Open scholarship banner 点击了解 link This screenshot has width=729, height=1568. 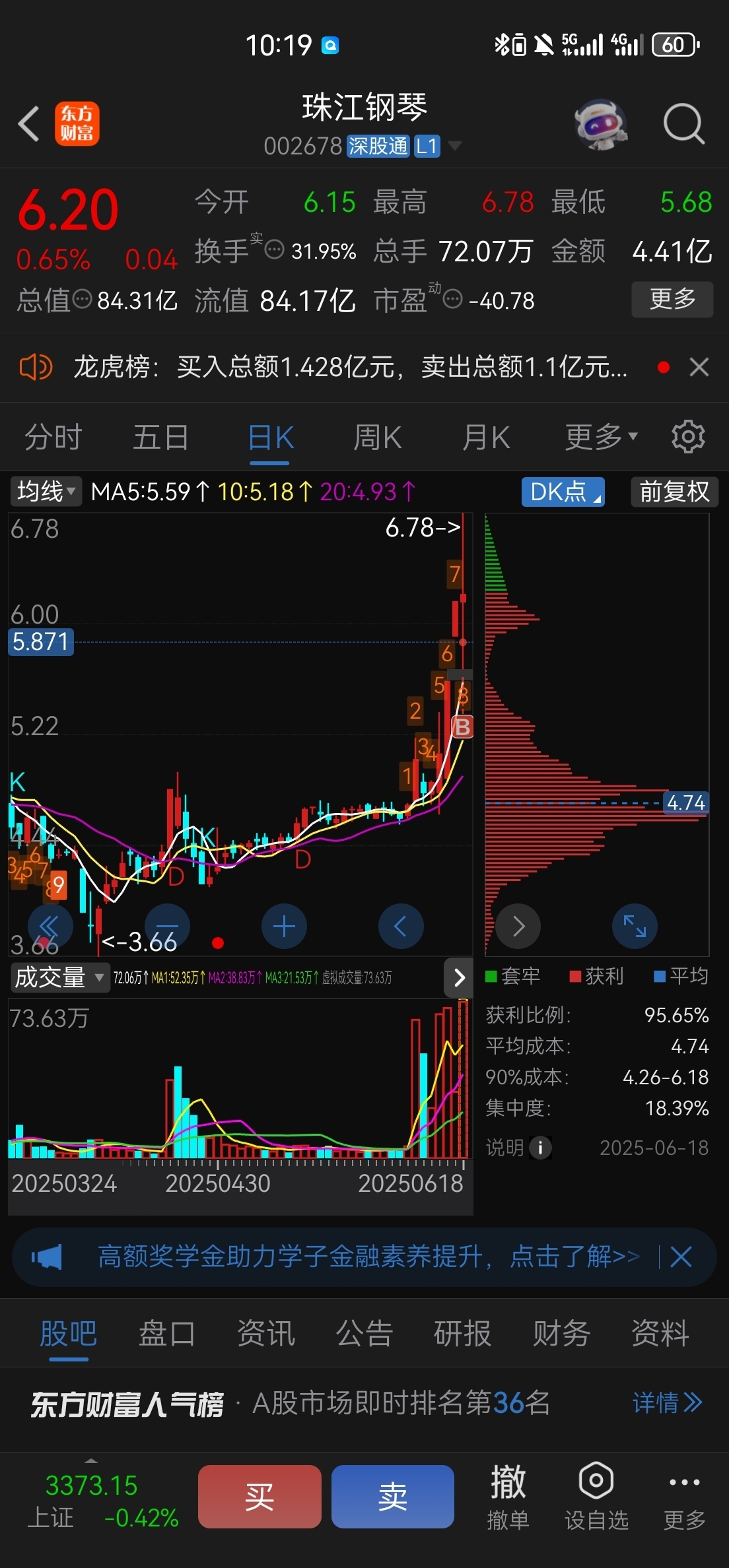574,1257
